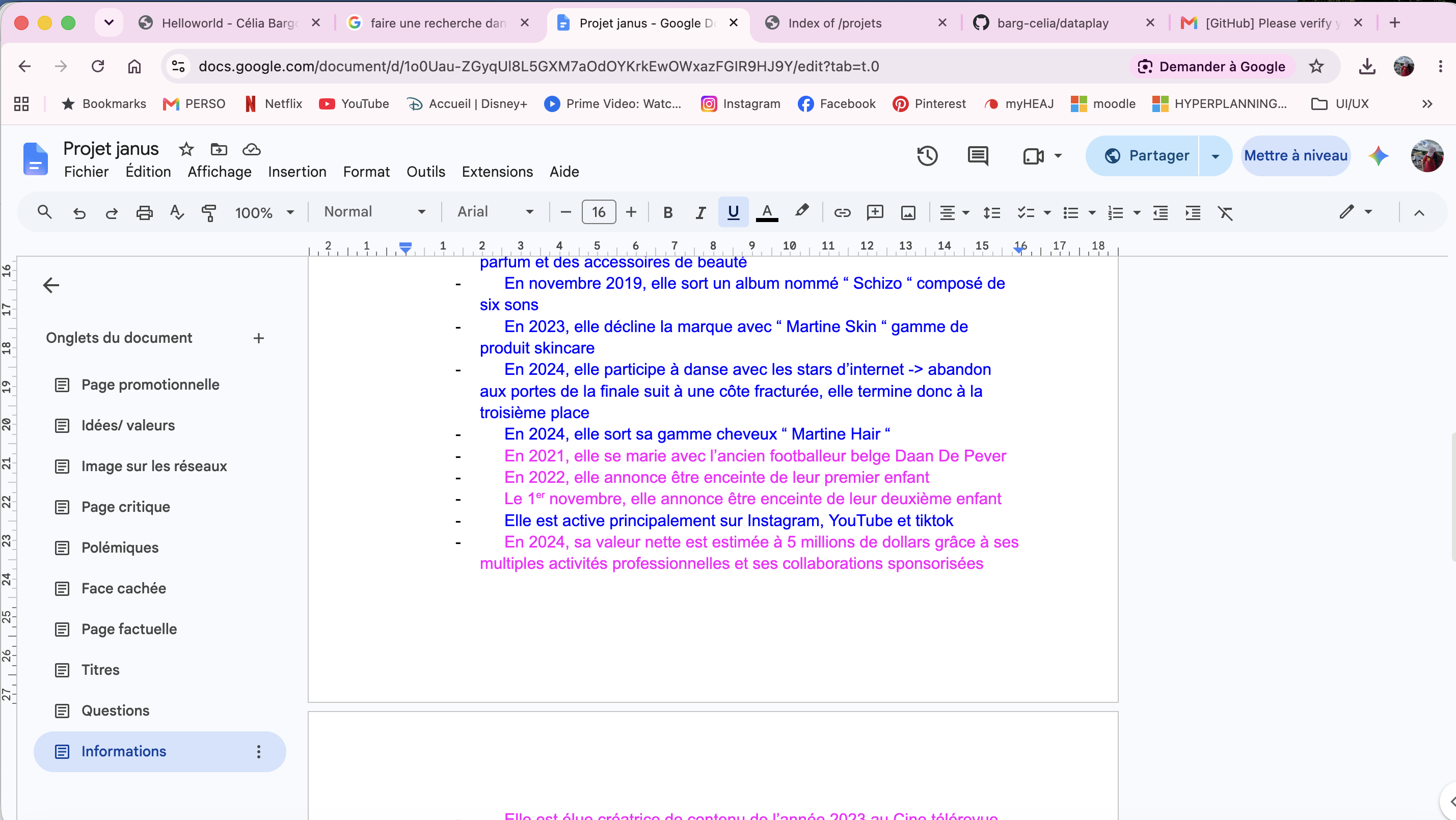The image size is (1456, 820).
Task: Insert a link
Action: click(842, 212)
